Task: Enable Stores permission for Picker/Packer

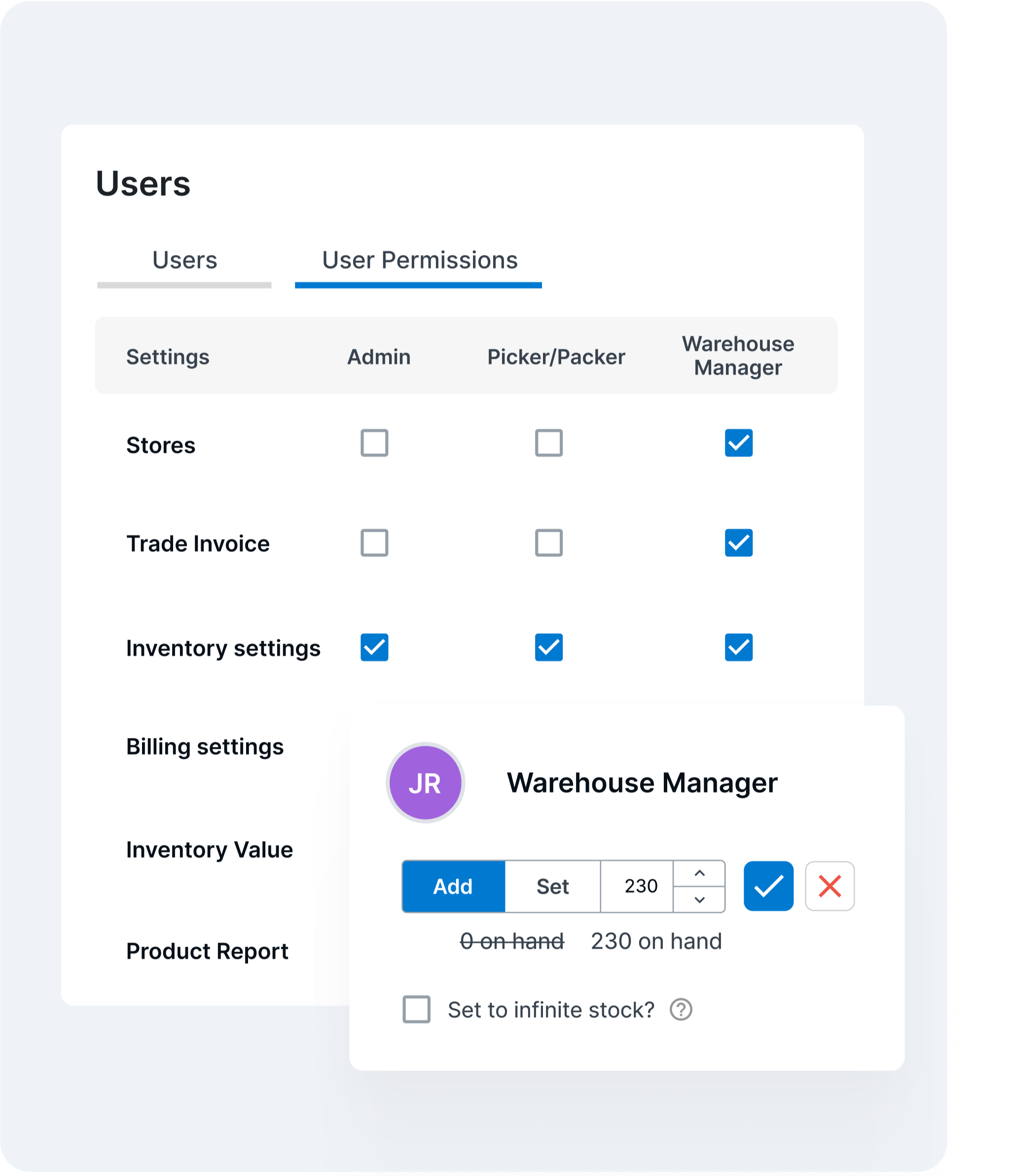Action: [x=549, y=442]
